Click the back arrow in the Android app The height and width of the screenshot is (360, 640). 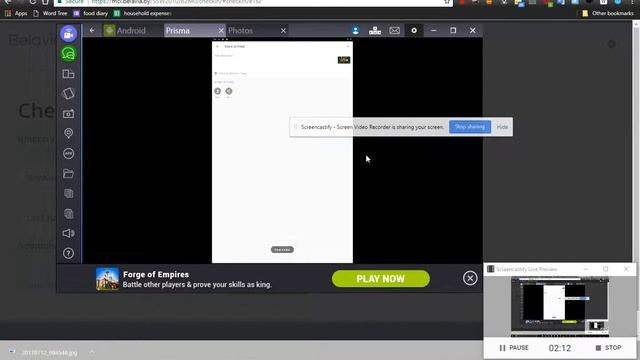click(217, 47)
